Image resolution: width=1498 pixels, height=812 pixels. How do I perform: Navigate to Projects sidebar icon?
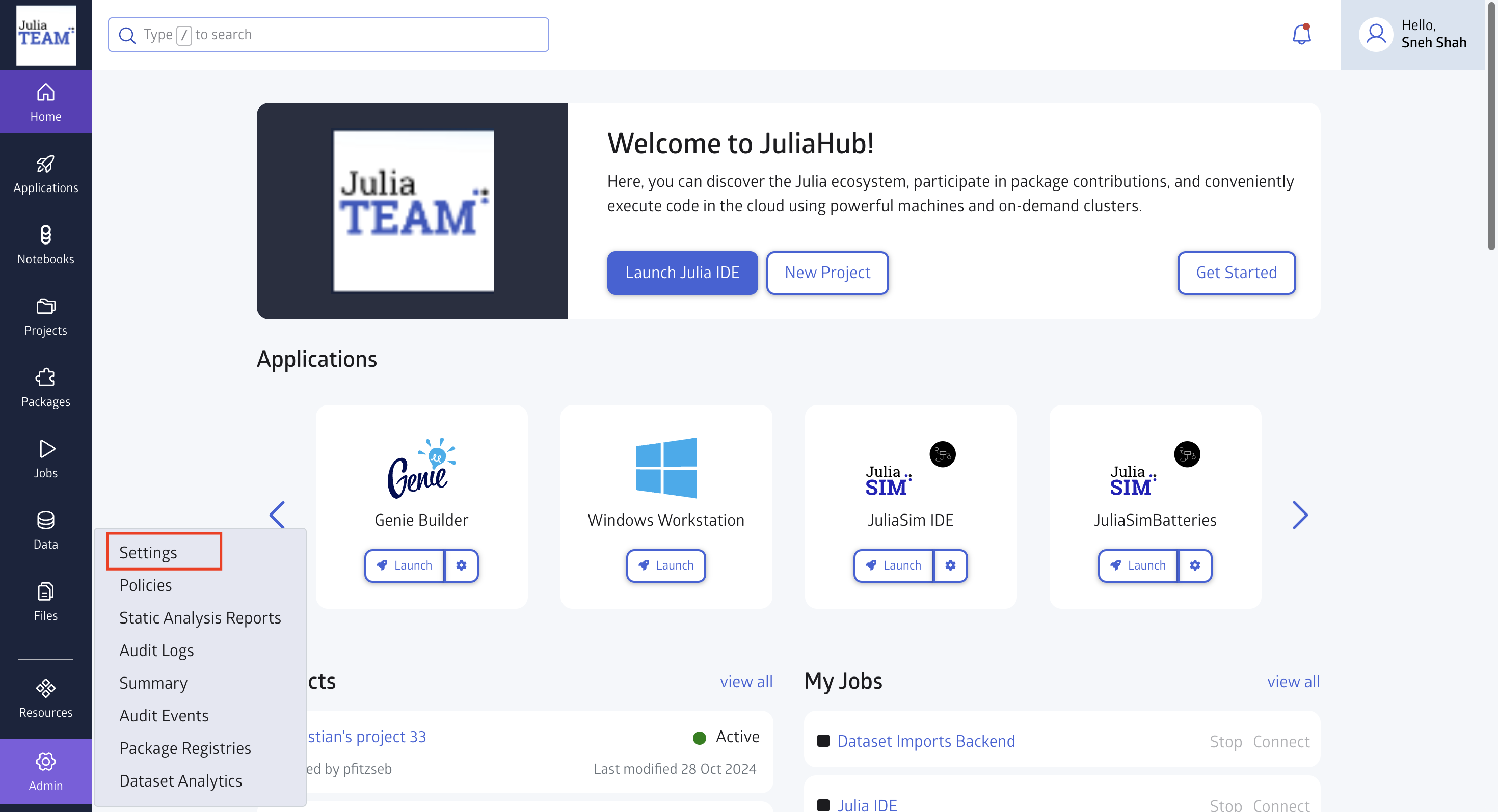46,316
